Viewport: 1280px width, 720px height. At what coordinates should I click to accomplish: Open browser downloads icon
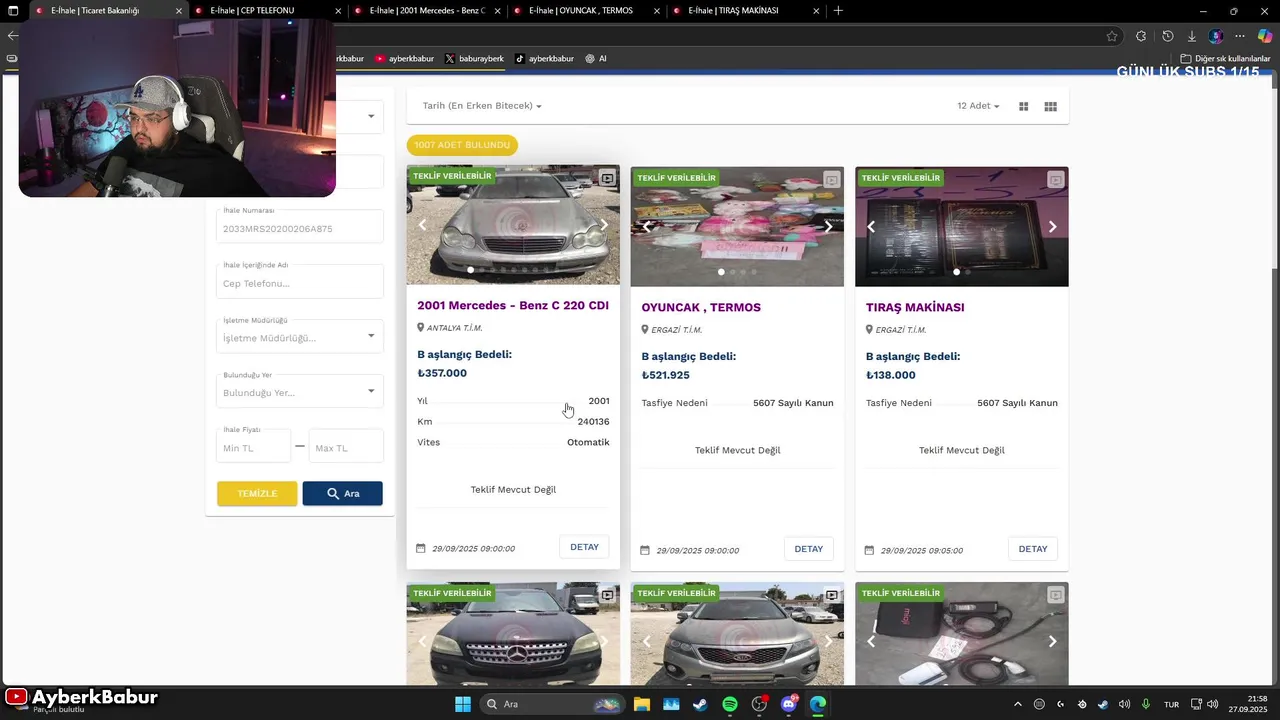click(1191, 36)
